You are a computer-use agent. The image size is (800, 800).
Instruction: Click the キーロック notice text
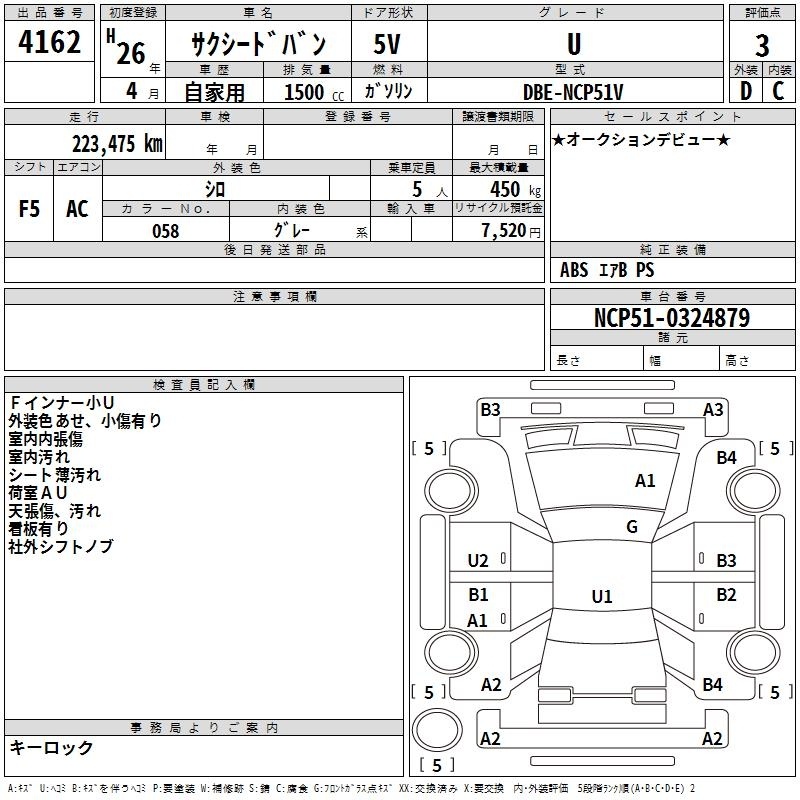pos(51,747)
